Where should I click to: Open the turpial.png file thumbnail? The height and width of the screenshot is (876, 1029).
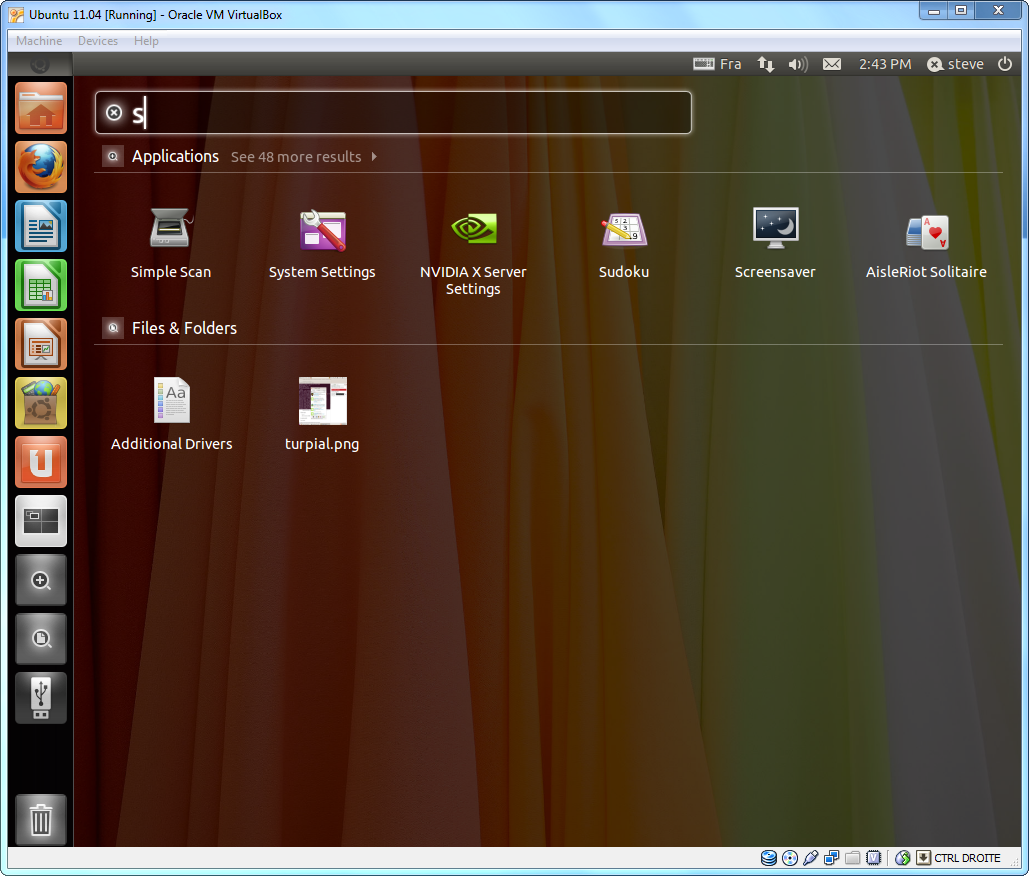[322, 415]
